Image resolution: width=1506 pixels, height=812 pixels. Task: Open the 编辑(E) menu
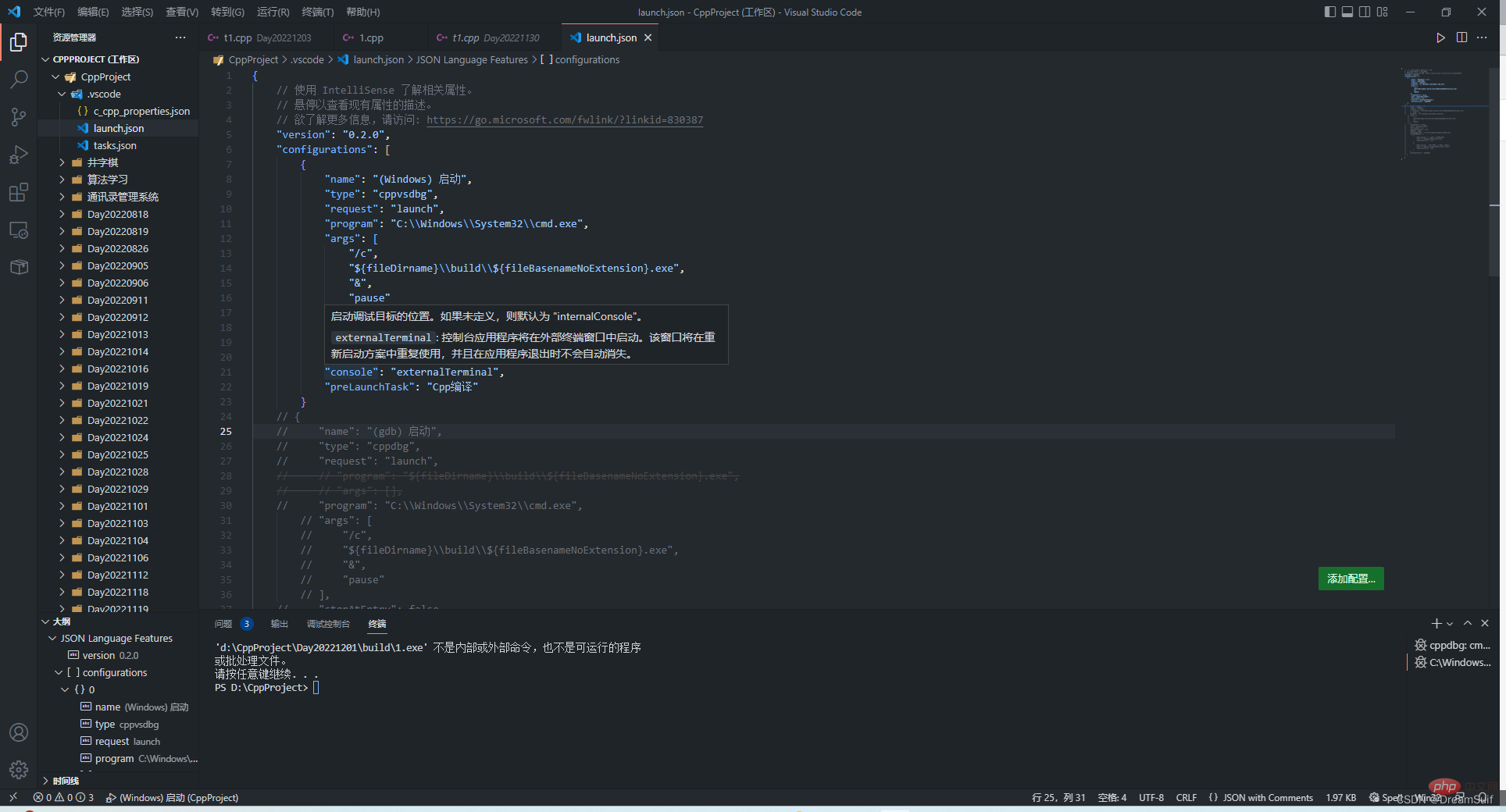click(x=93, y=12)
